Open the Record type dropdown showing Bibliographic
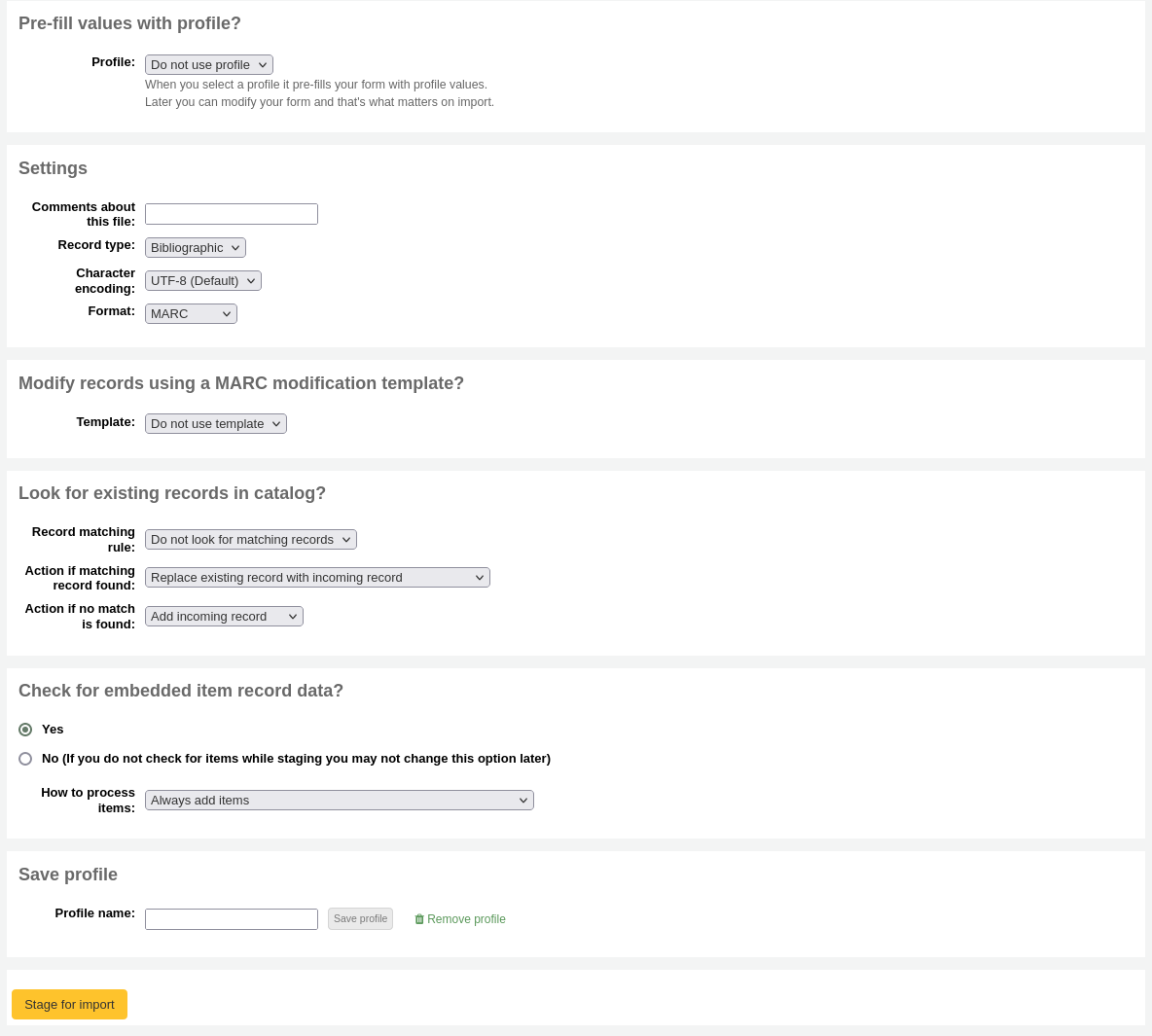Screen dimensions: 1152x1036 (x=195, y=247)
